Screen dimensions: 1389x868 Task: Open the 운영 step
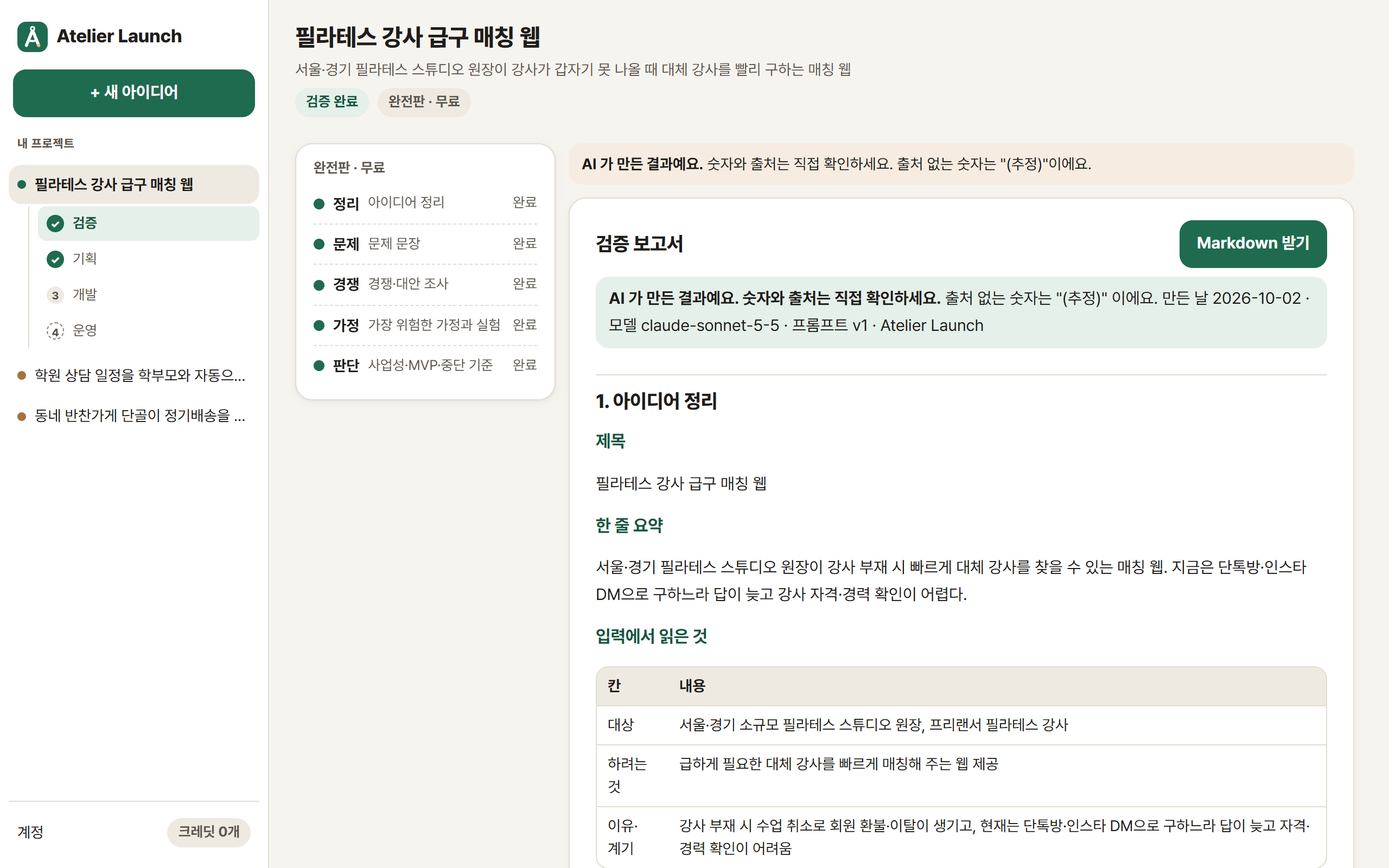[148, 331]
